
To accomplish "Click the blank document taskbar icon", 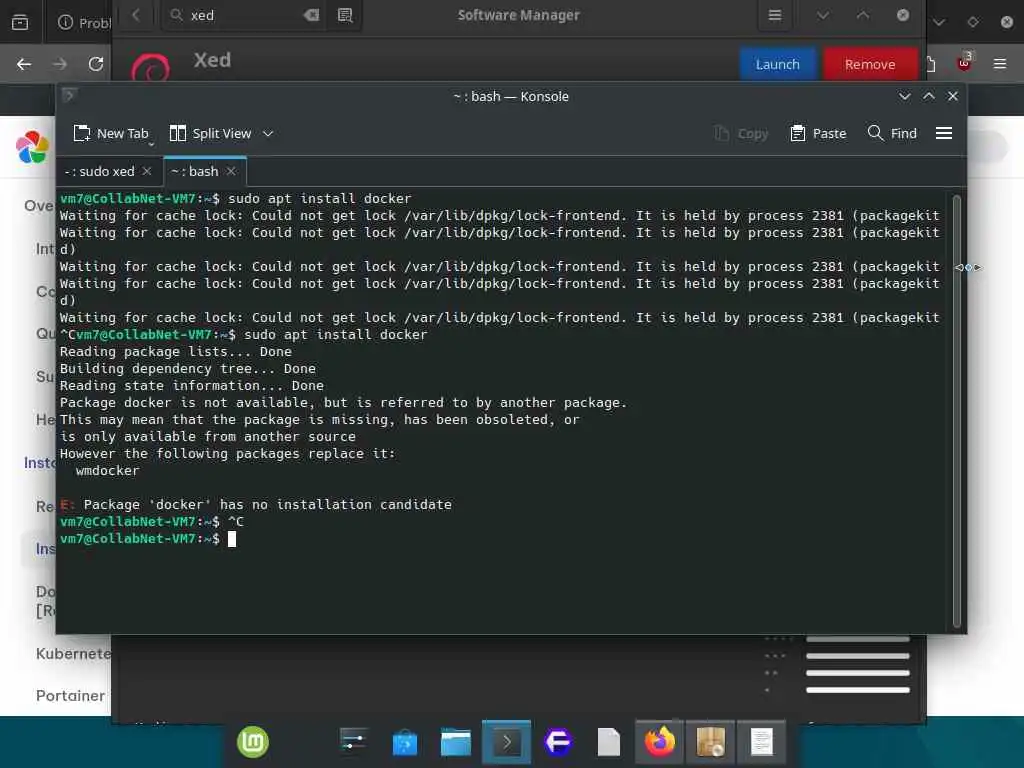I will pyautogui.click(x=609, y=743).
